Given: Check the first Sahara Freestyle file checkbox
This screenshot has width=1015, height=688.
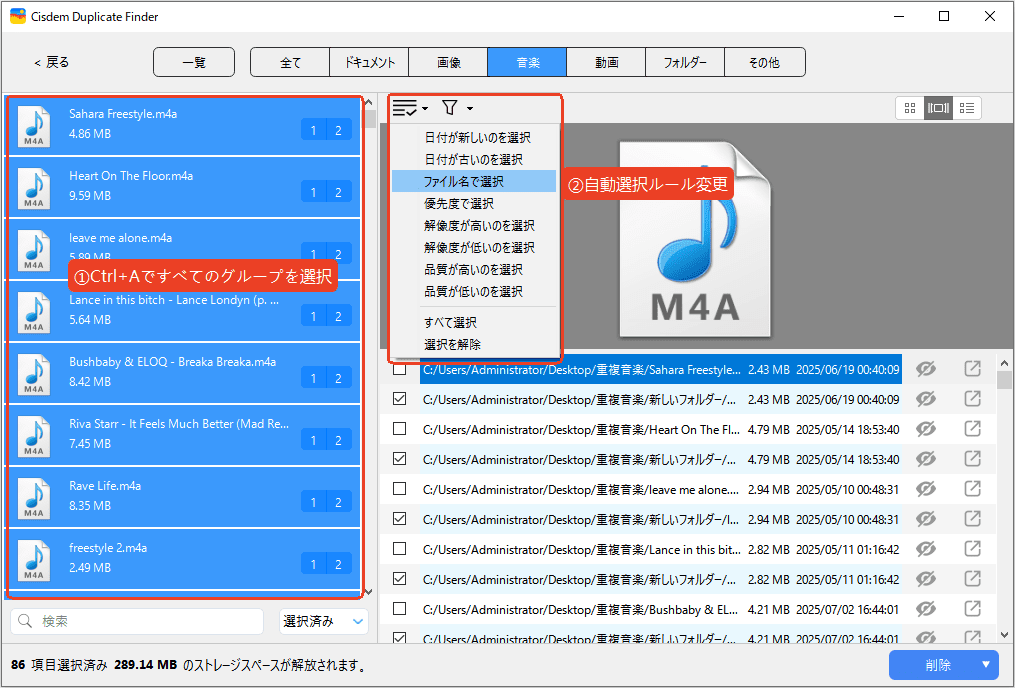Looking at the screenshot, I should click(400, 370).
